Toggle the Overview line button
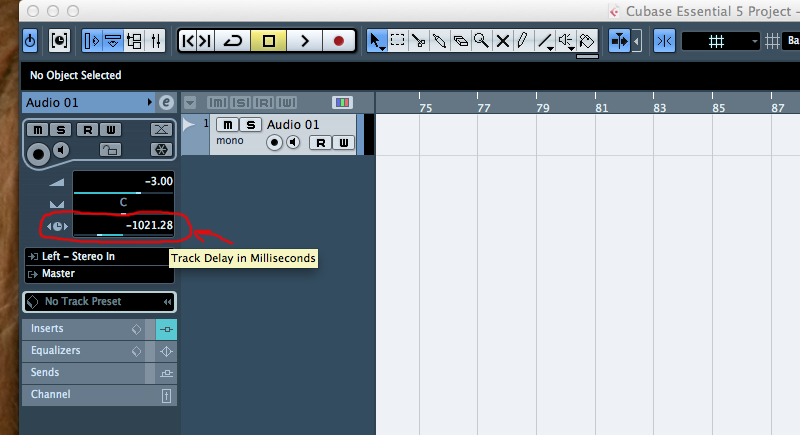The height and width of the screenshot is (435, 800). 134,41
